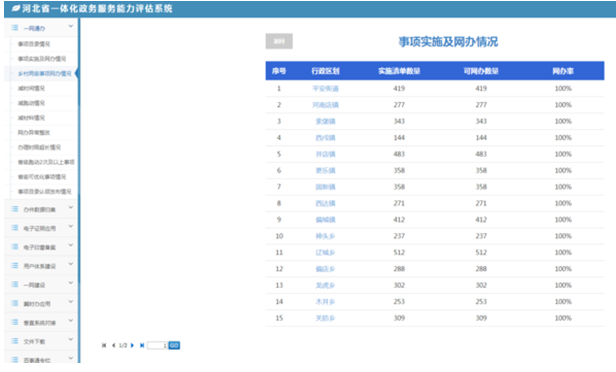The image size is (616, 372).
Task: Expand the 文件下载 section chevron
Action: 71,339
